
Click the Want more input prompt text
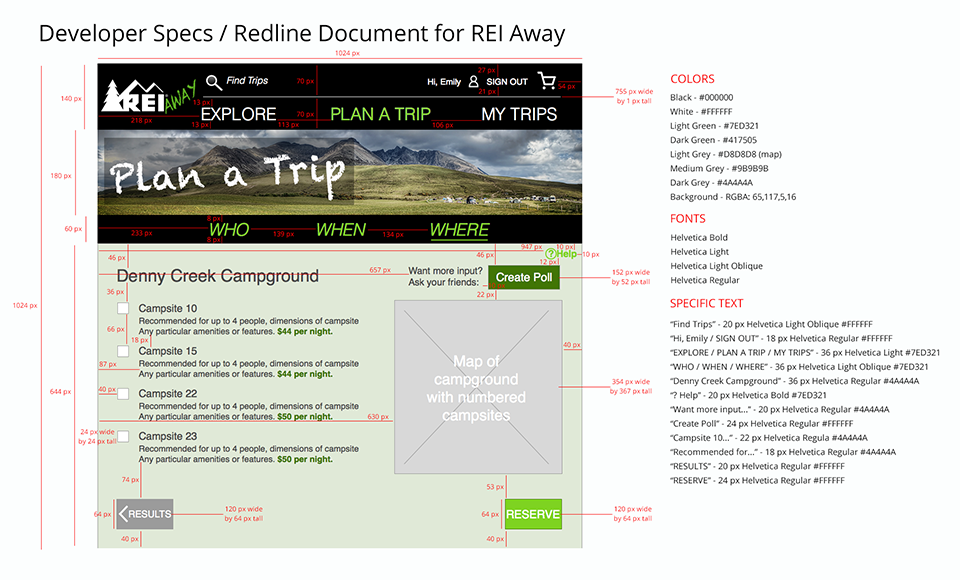[x=445, y=276]
